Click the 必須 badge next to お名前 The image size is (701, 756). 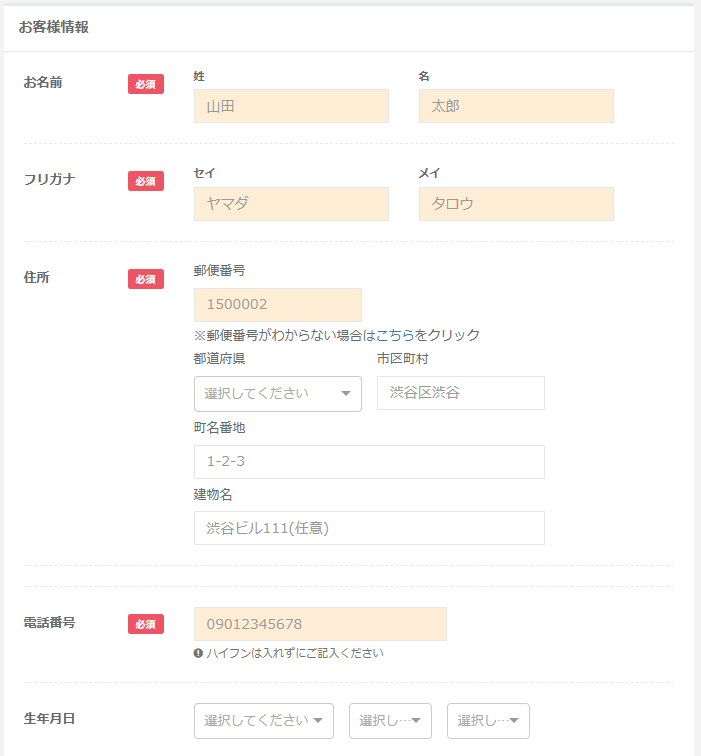(x=146, y=84)
